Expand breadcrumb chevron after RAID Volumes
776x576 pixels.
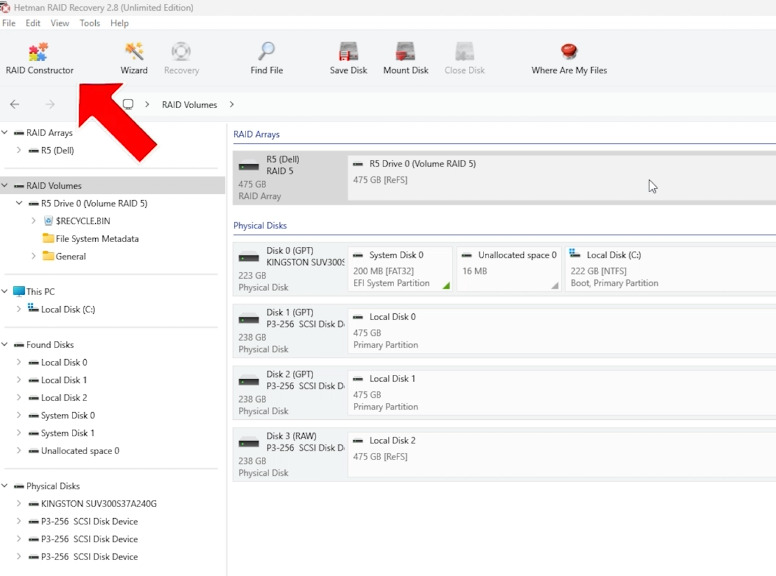pos(232,104)
